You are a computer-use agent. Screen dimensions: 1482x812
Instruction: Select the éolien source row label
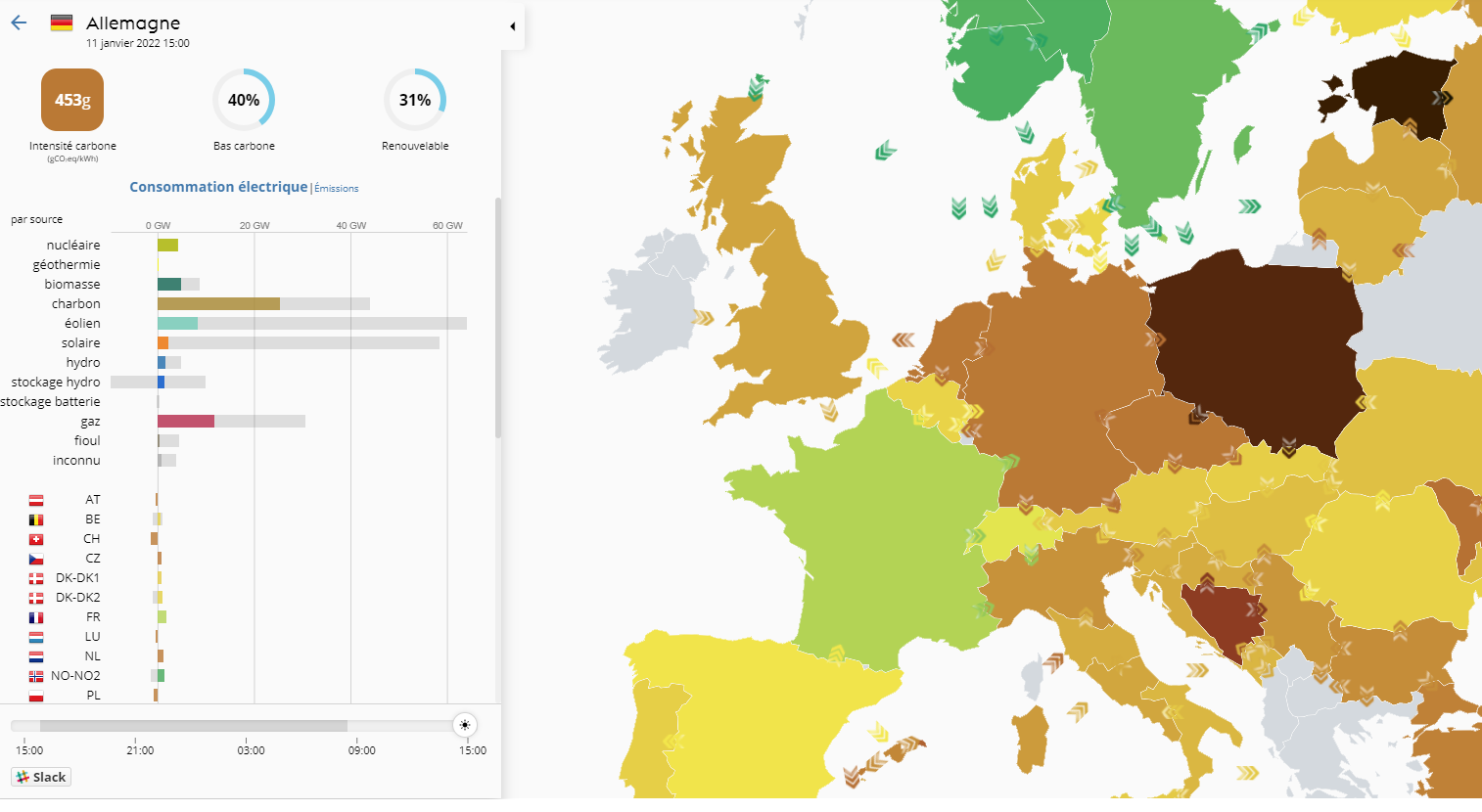[x=82, y=324]
